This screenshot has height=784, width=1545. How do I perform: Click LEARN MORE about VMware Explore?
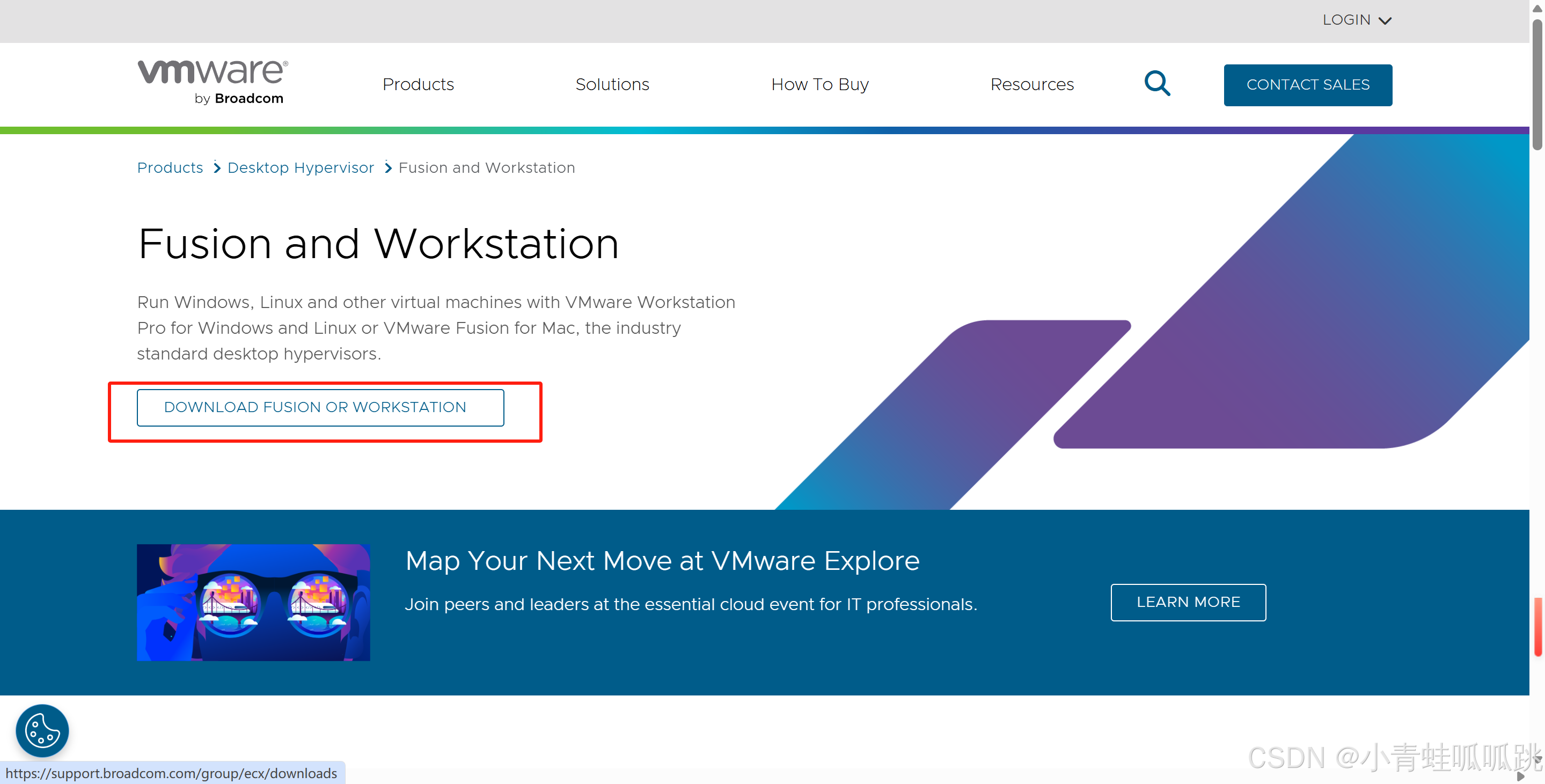pos(1188,602)
